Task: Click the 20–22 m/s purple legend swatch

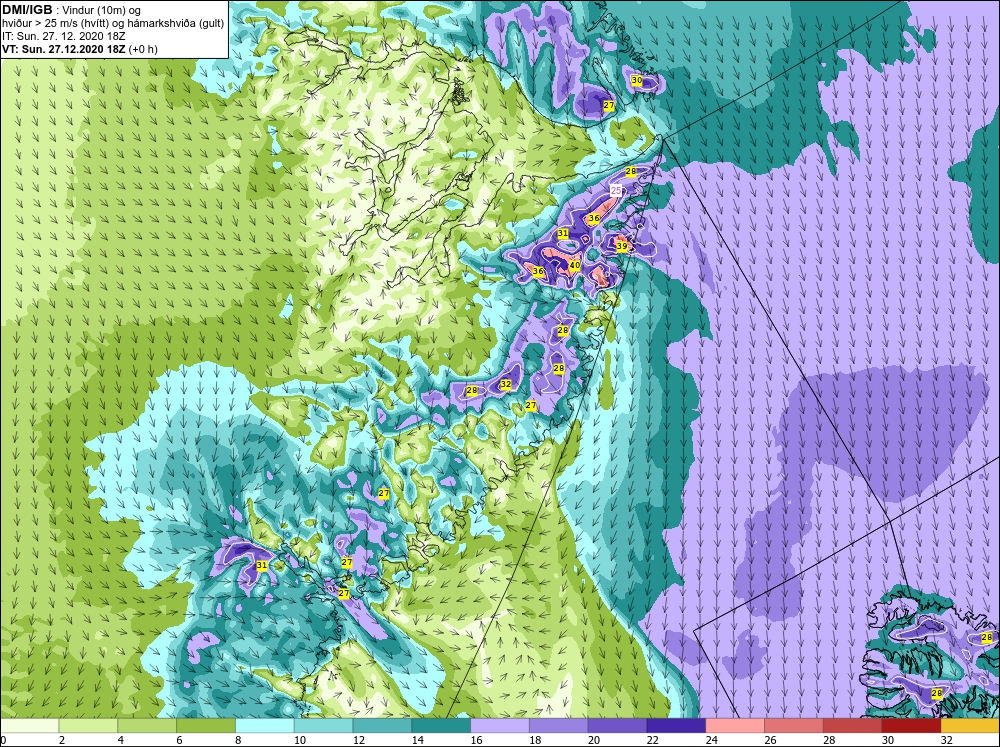Action: pos(617,725)
